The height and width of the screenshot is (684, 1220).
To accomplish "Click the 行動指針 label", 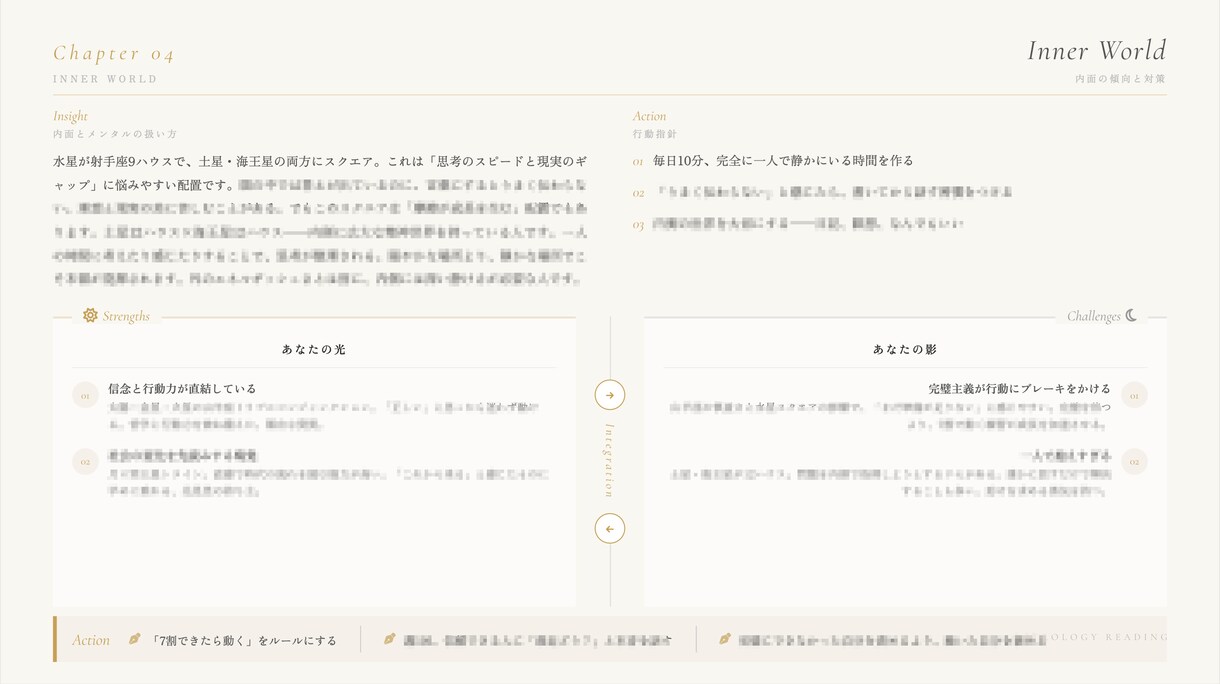I will (654, 134).
